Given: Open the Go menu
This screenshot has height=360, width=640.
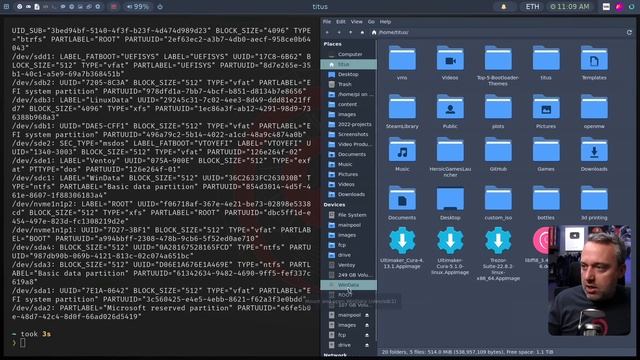Looking at the screenshot, I should click(371, 22).
